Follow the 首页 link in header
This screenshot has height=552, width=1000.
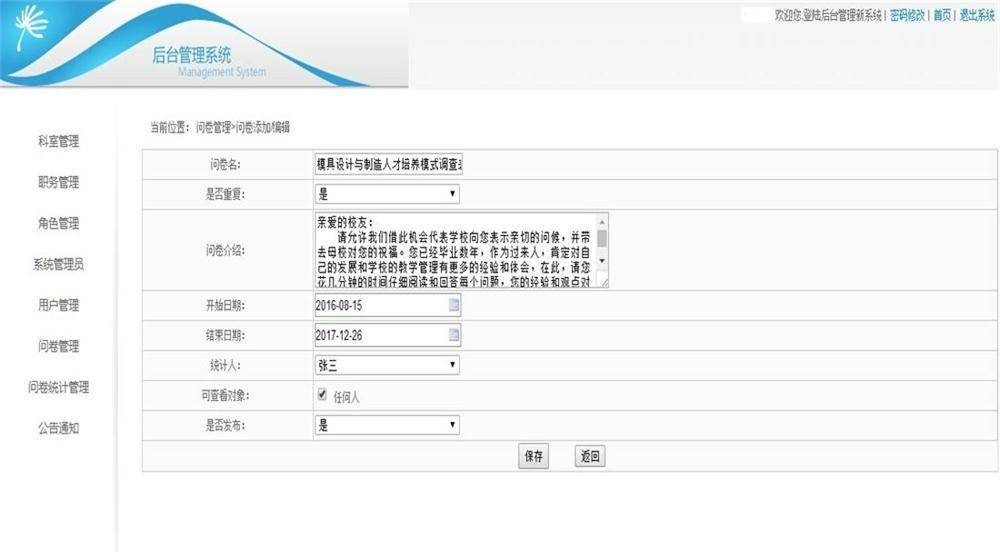tap(942, 15)
